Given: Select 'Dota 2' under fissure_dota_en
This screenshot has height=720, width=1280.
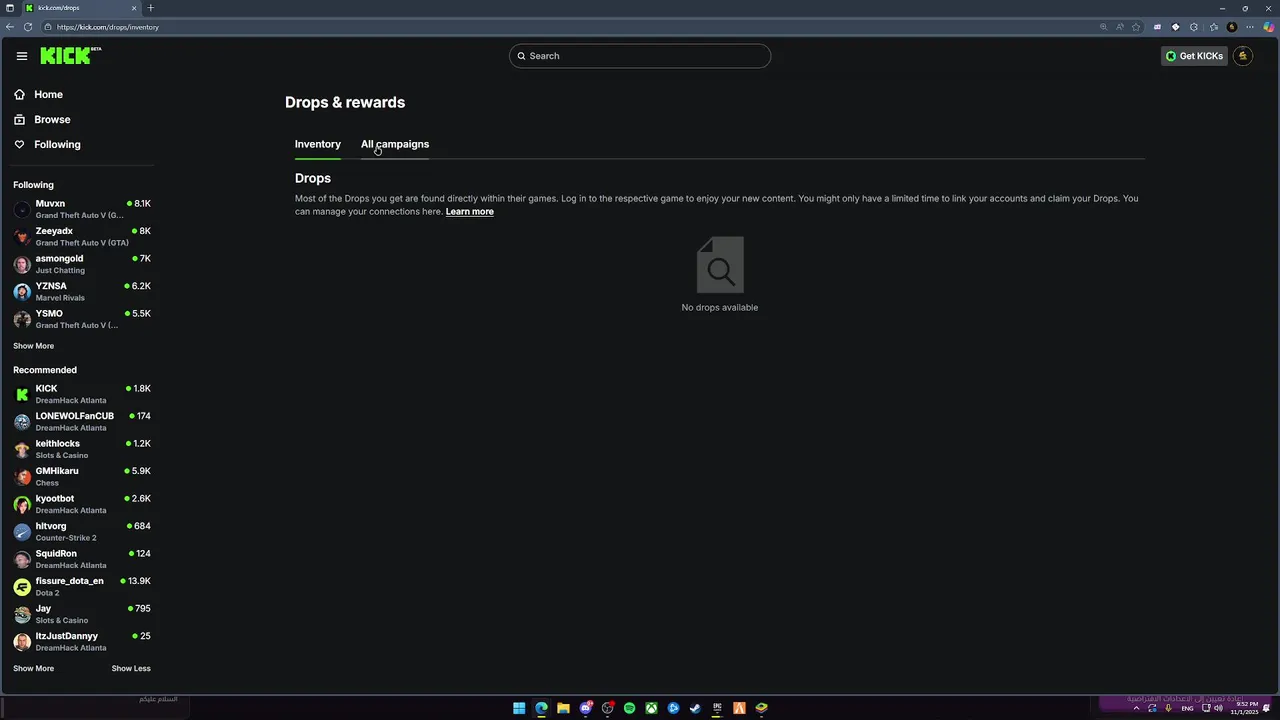Looking at the screenshot, I should click(x=47, y=593).
